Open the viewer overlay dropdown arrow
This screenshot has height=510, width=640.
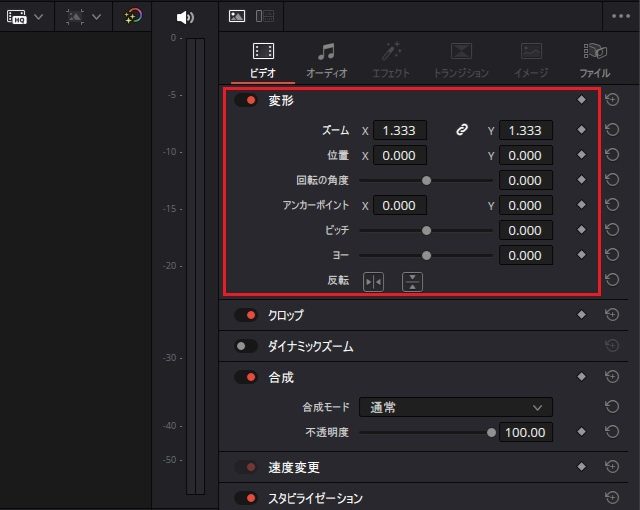coord(96,17)
